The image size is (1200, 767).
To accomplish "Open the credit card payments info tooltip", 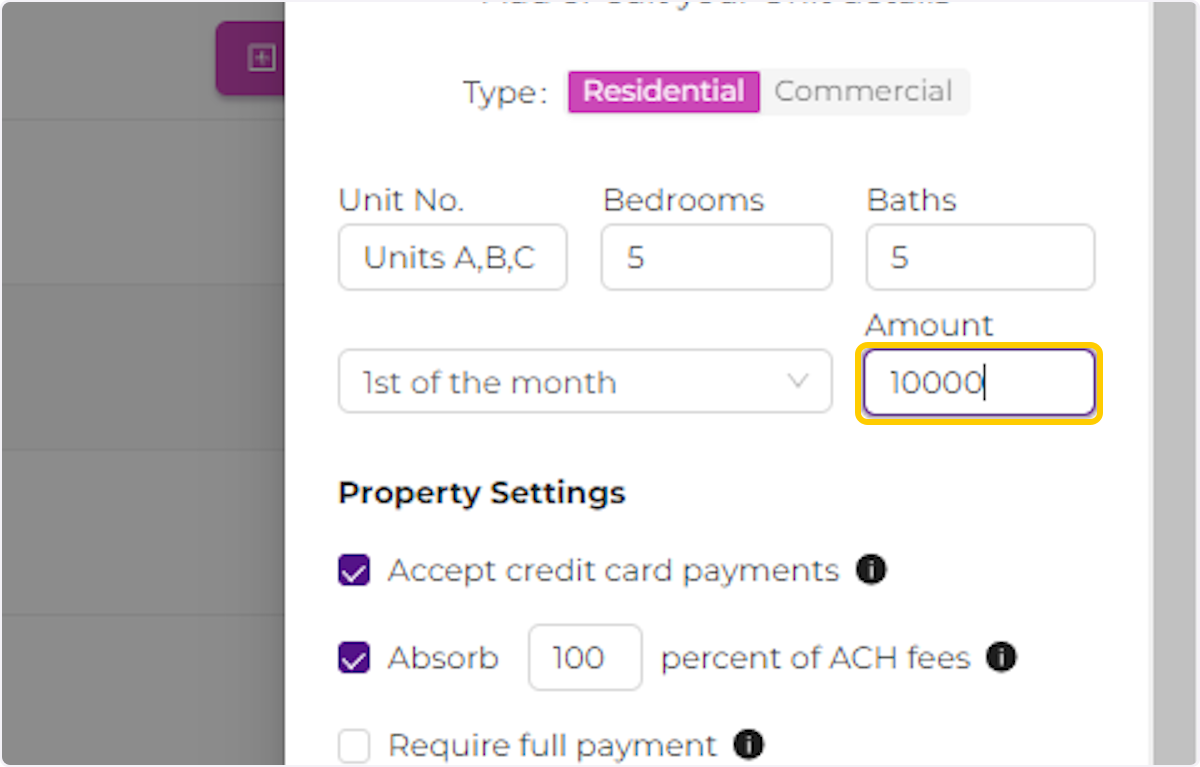I will [871, 569].
